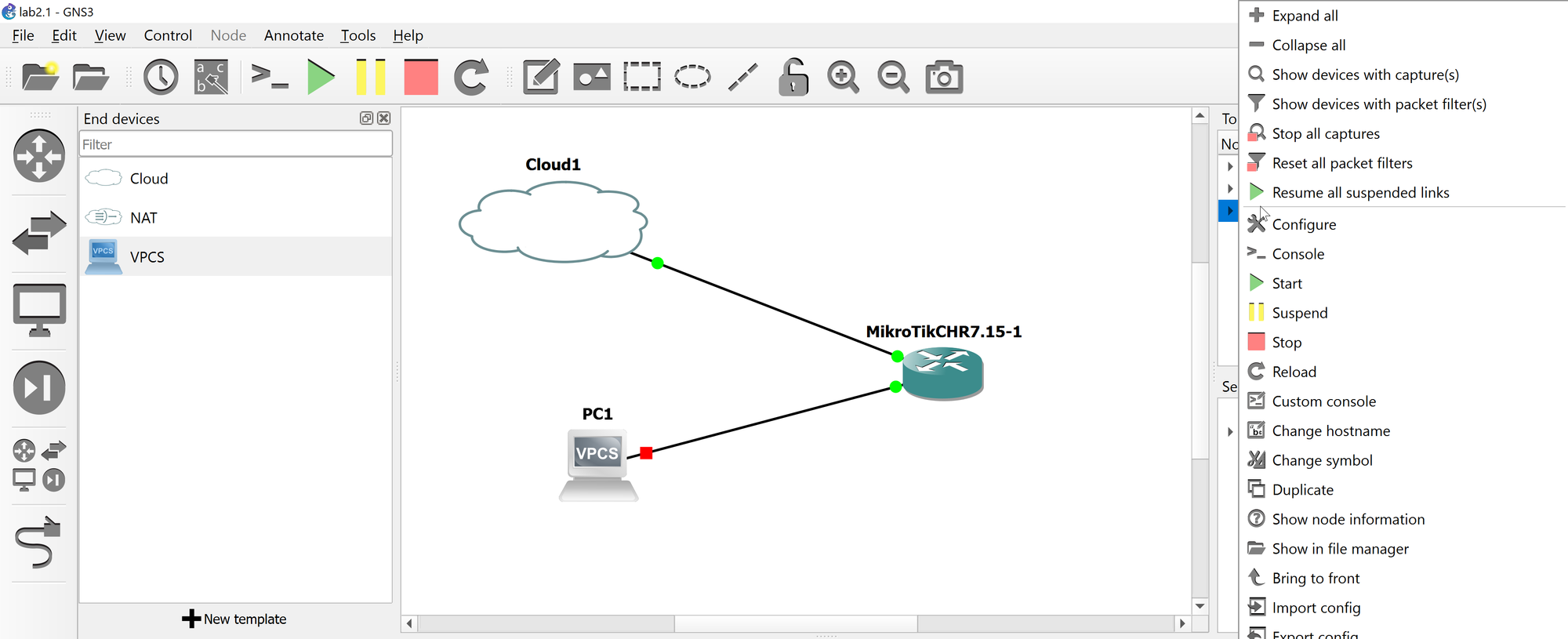Viewport: 1568px width, 639px height.
Task: Select the Draw rectangle tool
Action: pos(642,77)
